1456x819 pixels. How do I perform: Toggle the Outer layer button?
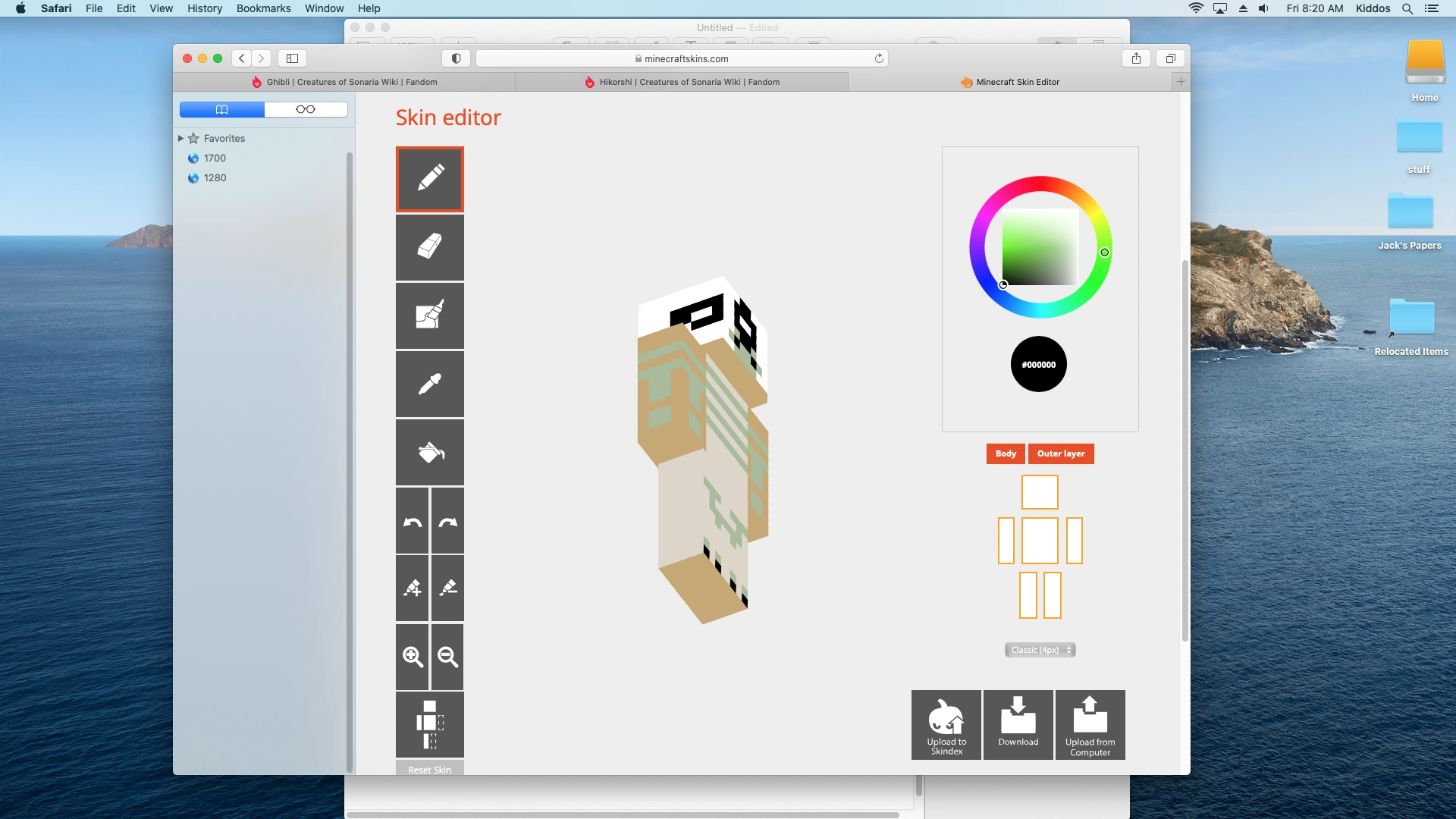pos(1060,453)
